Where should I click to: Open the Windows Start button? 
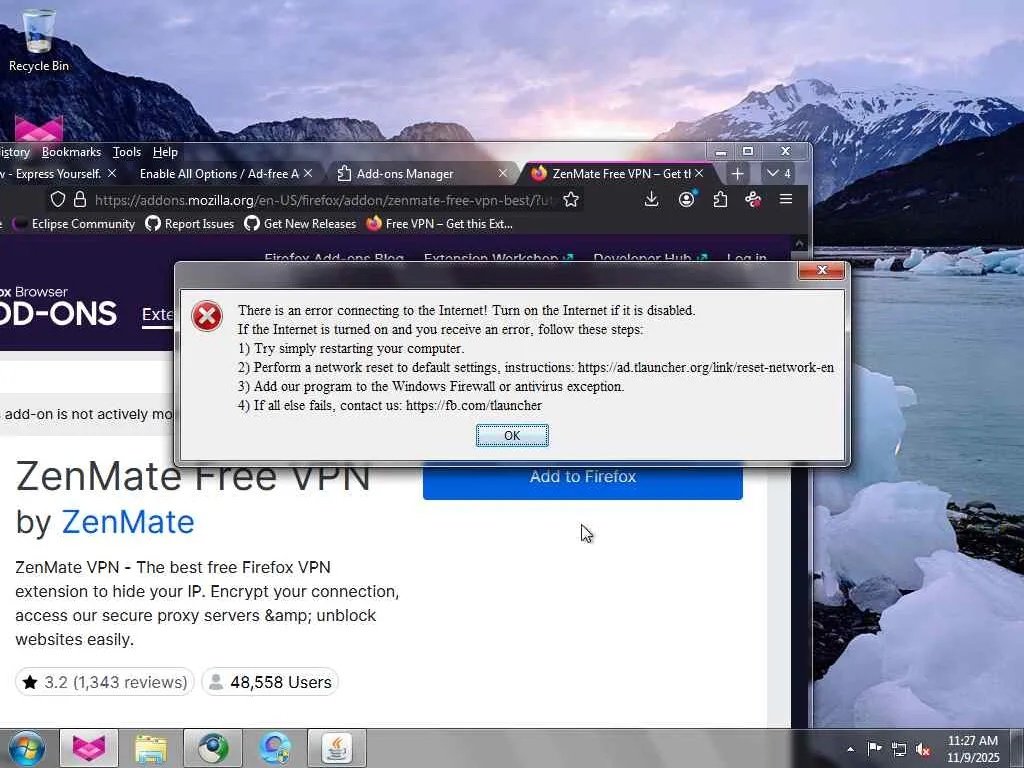pyautogui.click(x=27, y=748)
